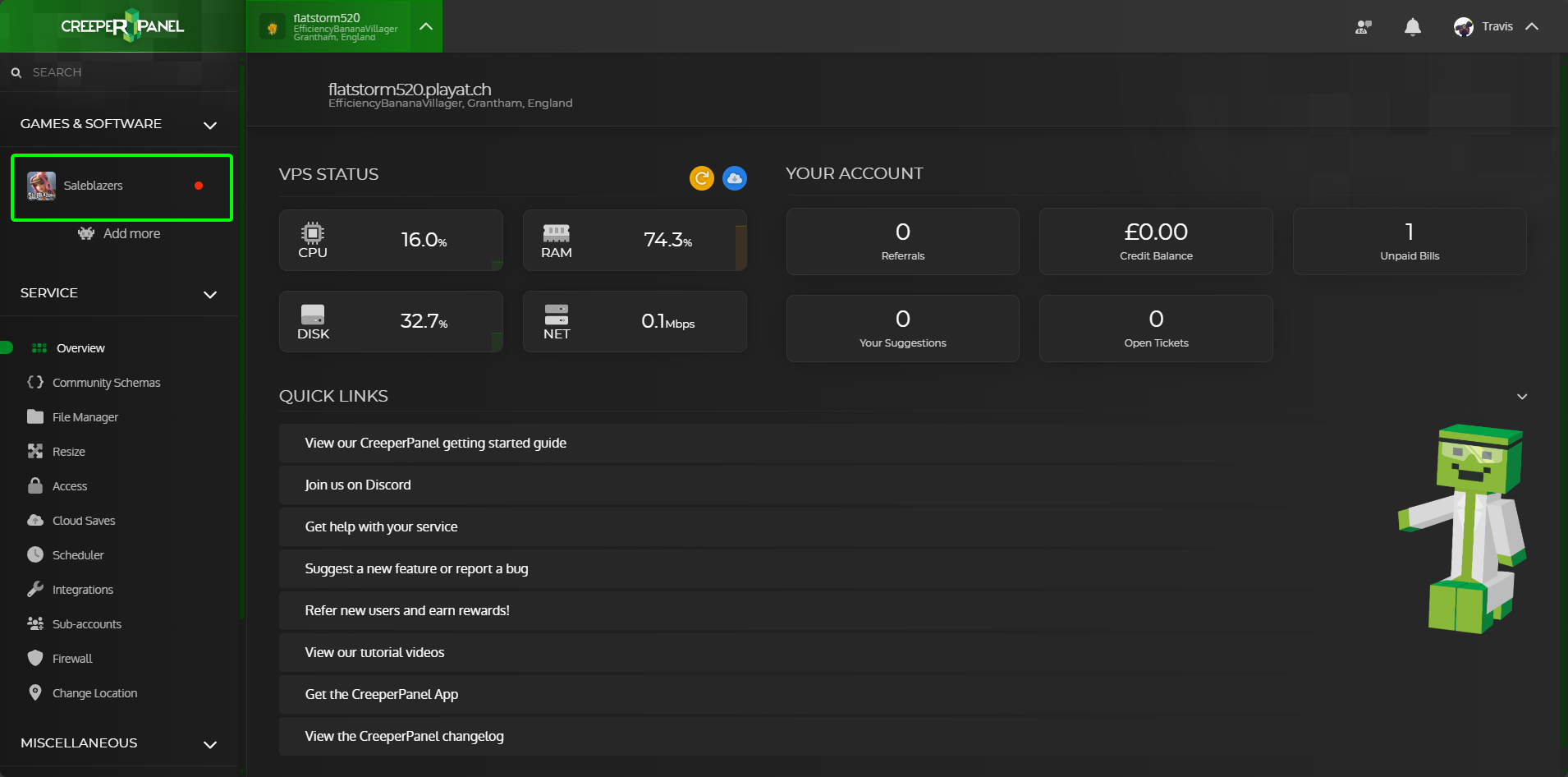The image size is (1568, 777).
Task: Open Get help with your service
Action: click(x=382, y=527)
